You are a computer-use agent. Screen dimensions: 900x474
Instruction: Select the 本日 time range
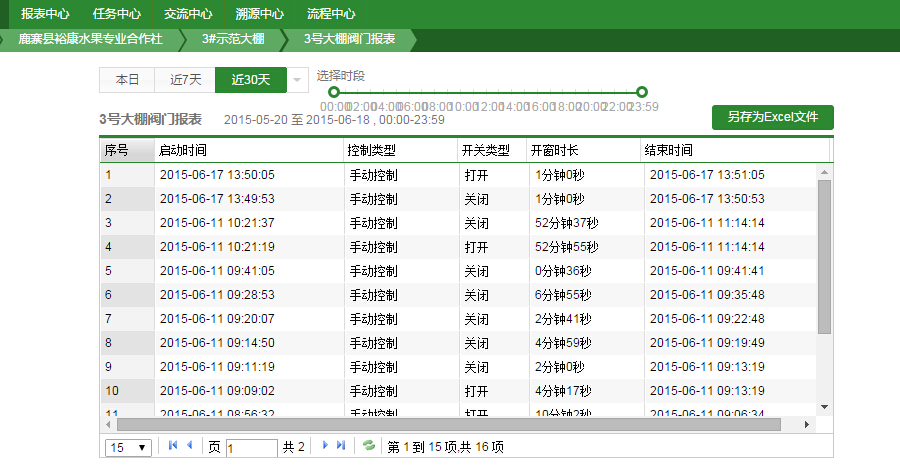click(127, 80)
